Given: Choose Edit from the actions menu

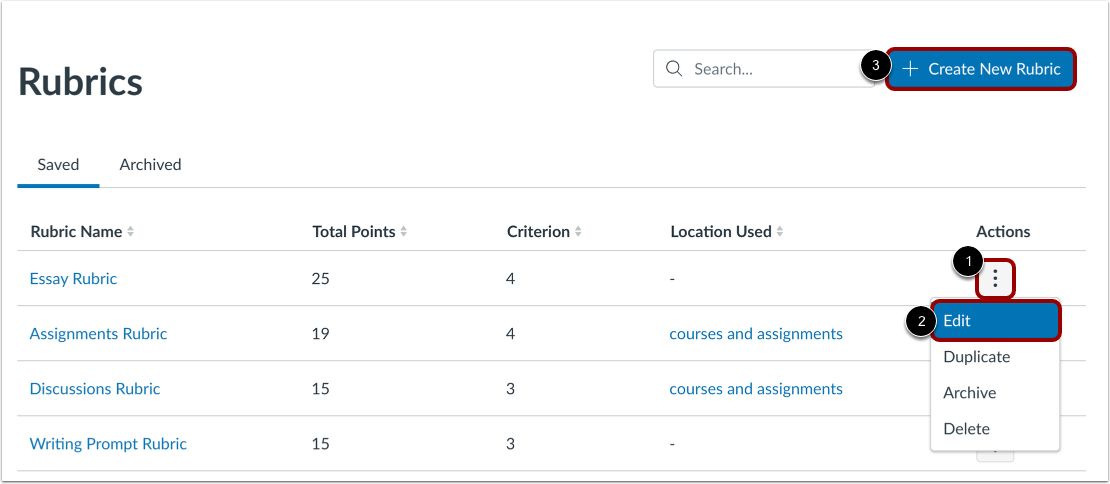Looking at the screenshot, I should click(x=994, y=321).
